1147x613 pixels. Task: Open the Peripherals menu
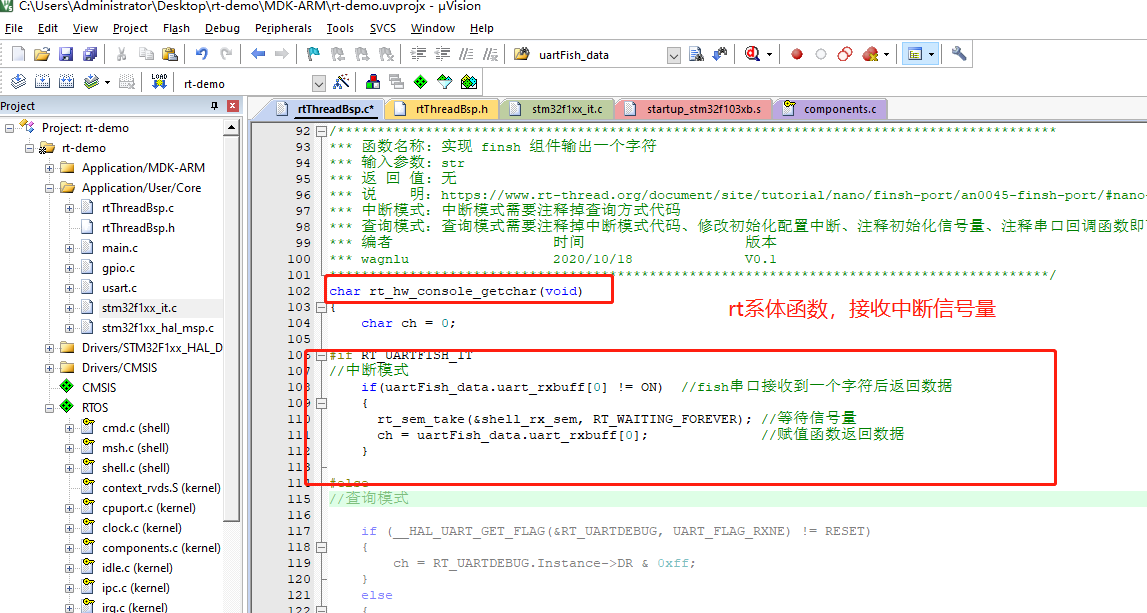coord(284,28)
